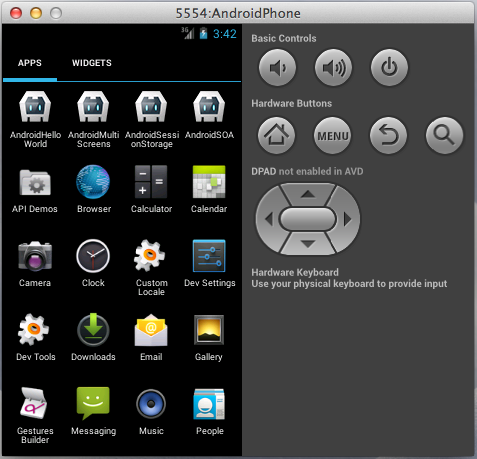477x459 pixels.
Task: Minimize the emulator window
Action: coord(36,13)
